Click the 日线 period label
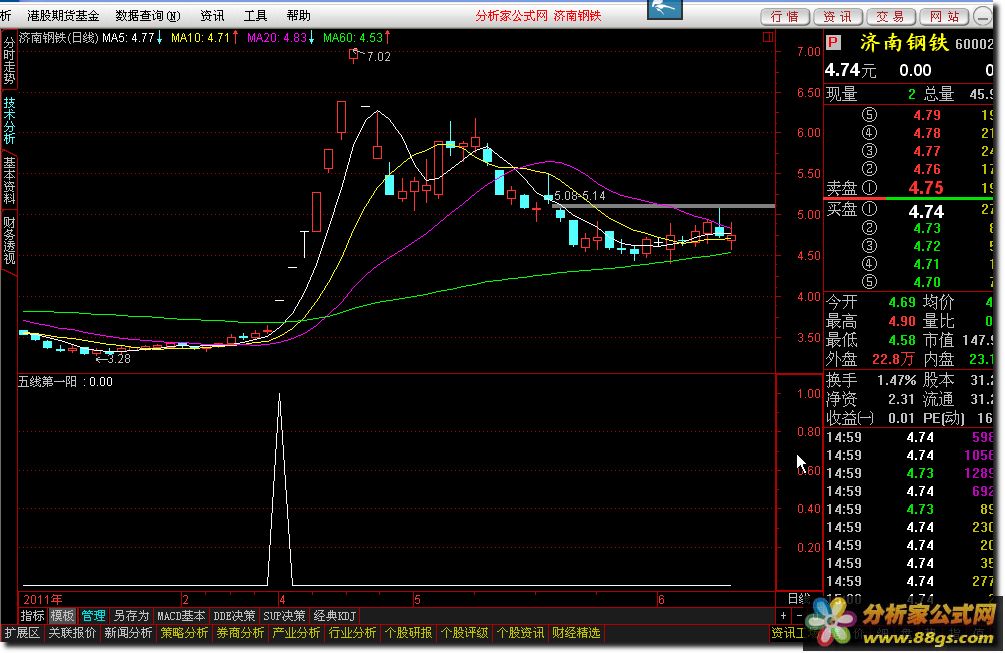 click(799, 599)
